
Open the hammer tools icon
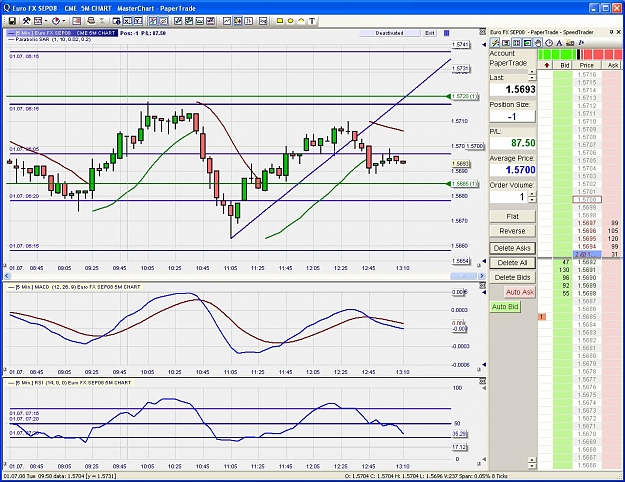point(26,21)
